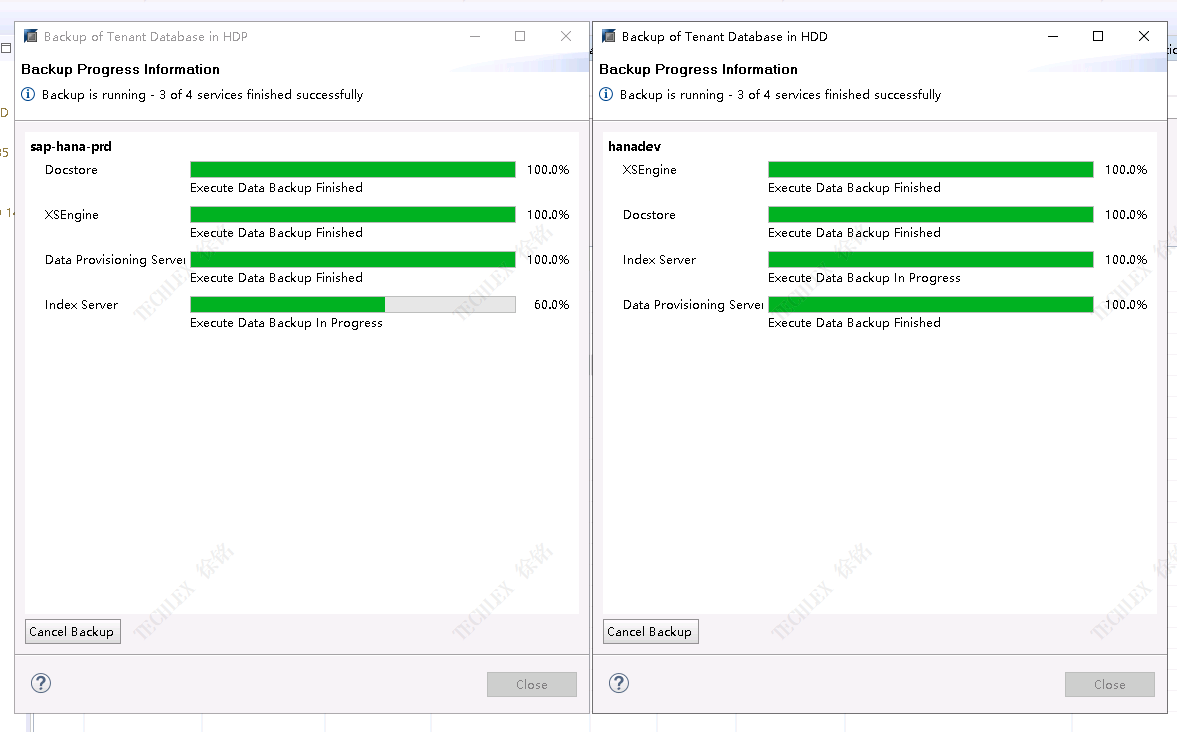Select the sap-hana-prd host label
Screen dimensions: 1177x732
(71, 147)
